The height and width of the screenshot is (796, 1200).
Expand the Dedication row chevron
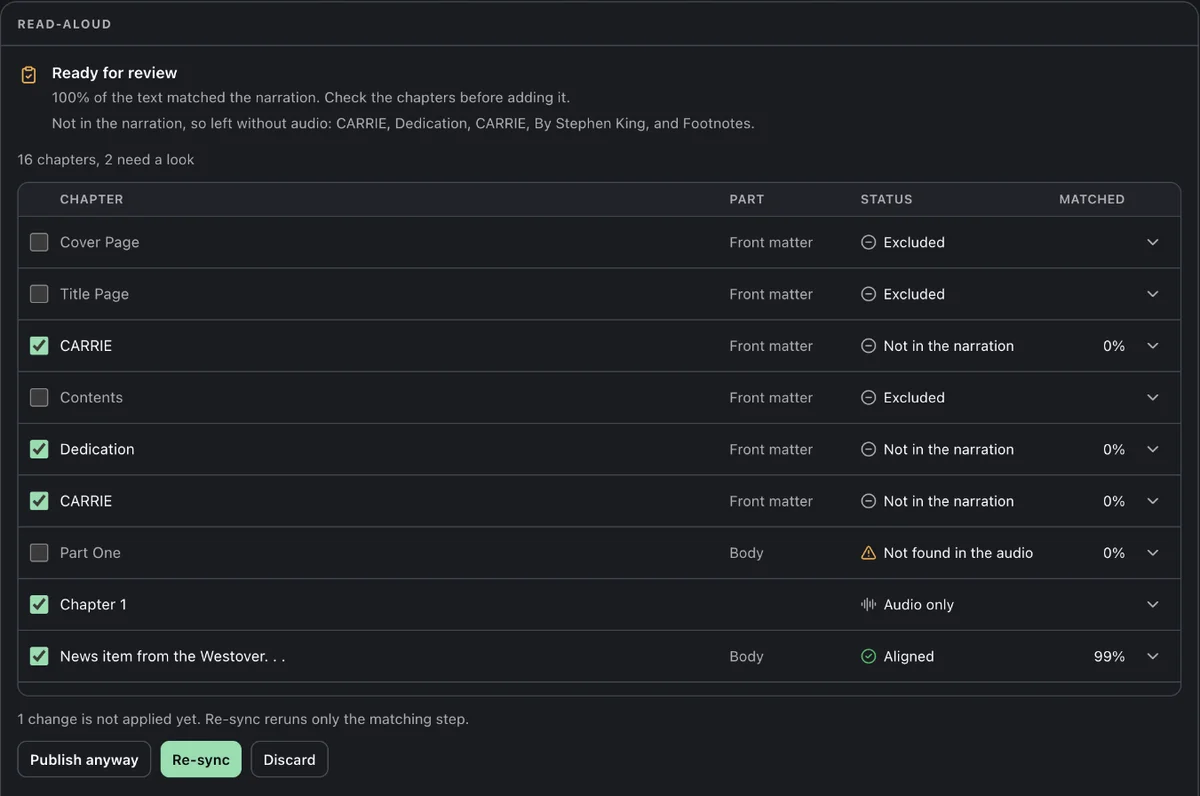[1153, 449]
